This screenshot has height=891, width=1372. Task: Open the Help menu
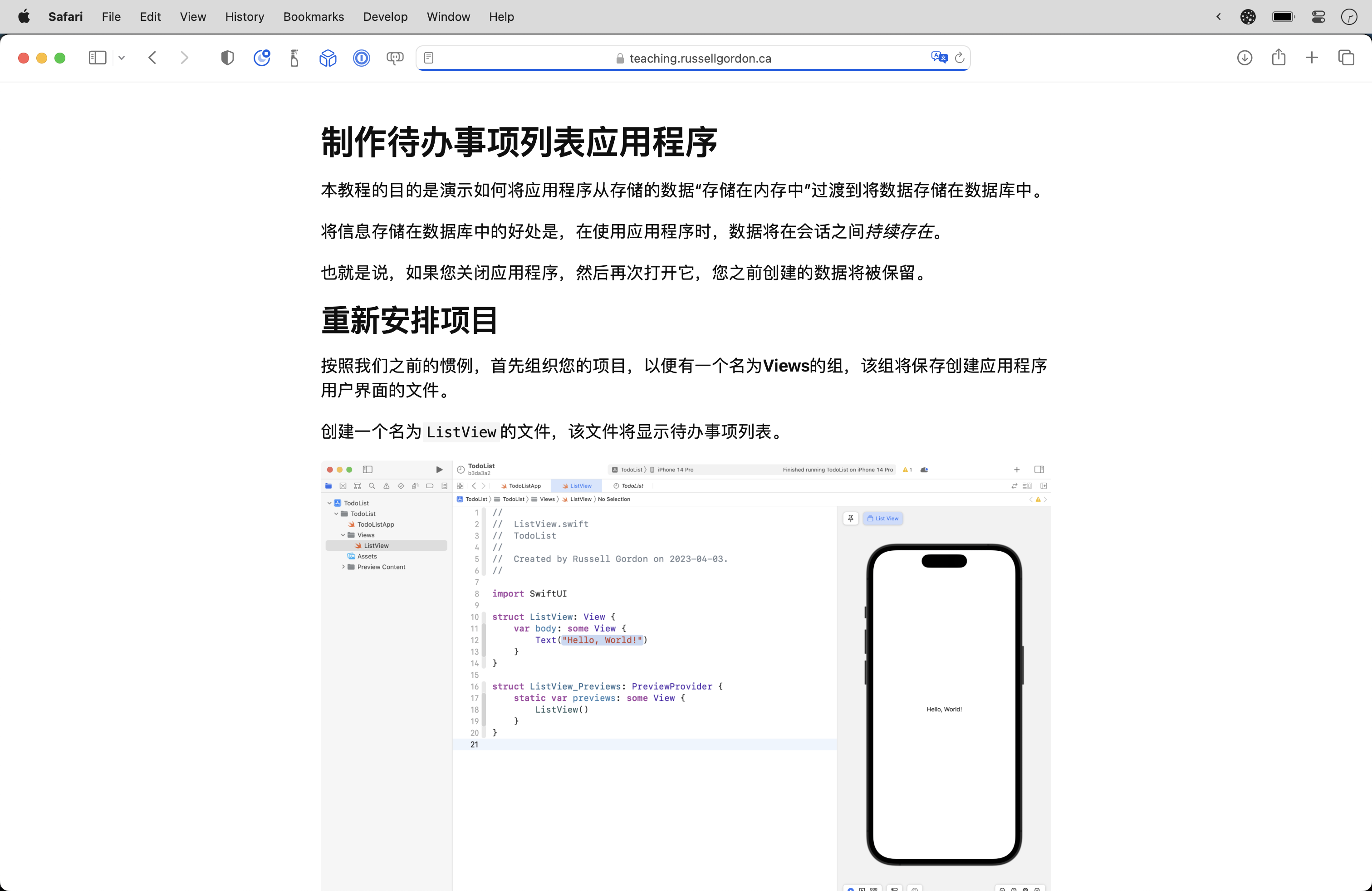pyautogui.click(x=501, y=17)
